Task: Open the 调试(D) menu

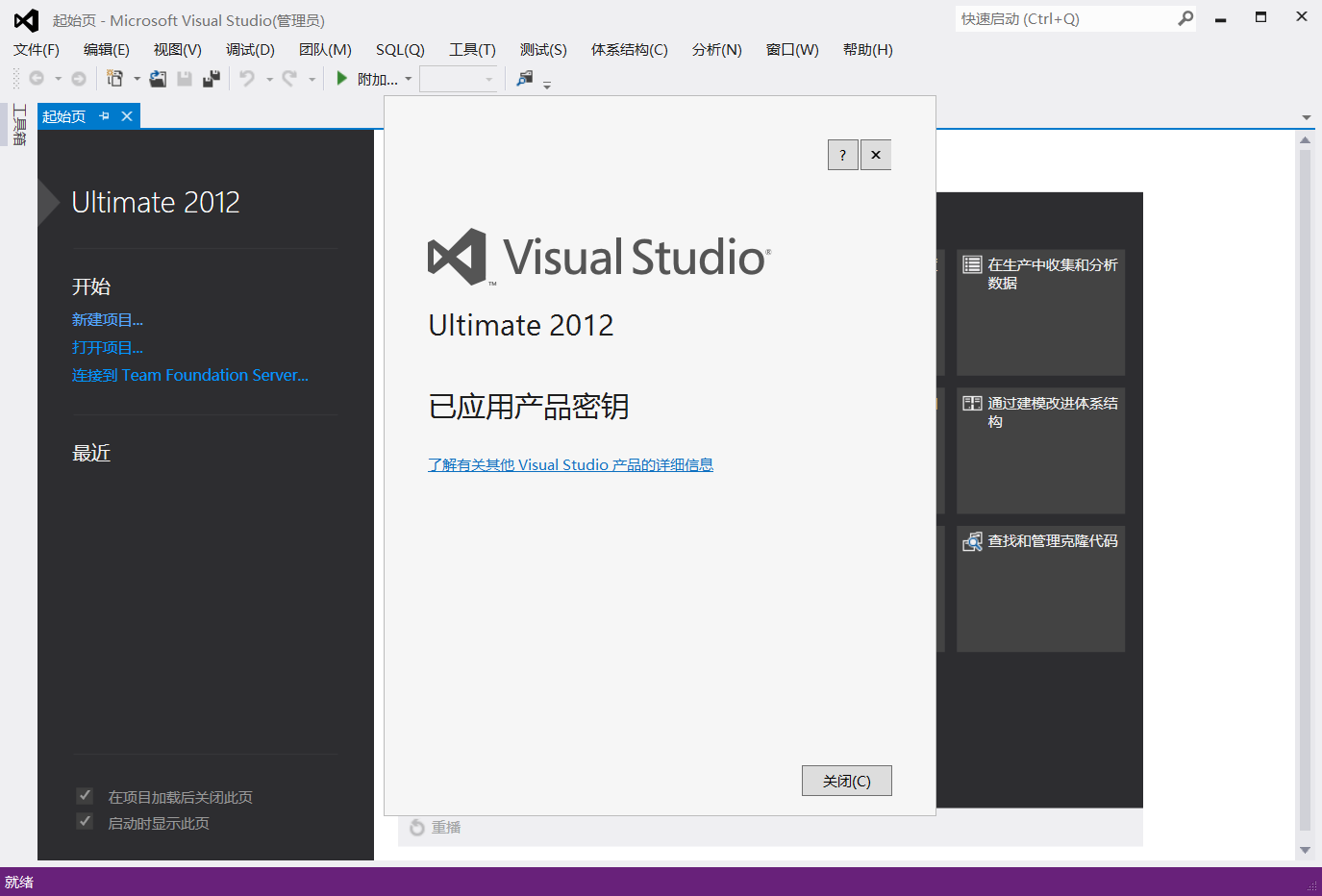Action: tap(250, 50)
